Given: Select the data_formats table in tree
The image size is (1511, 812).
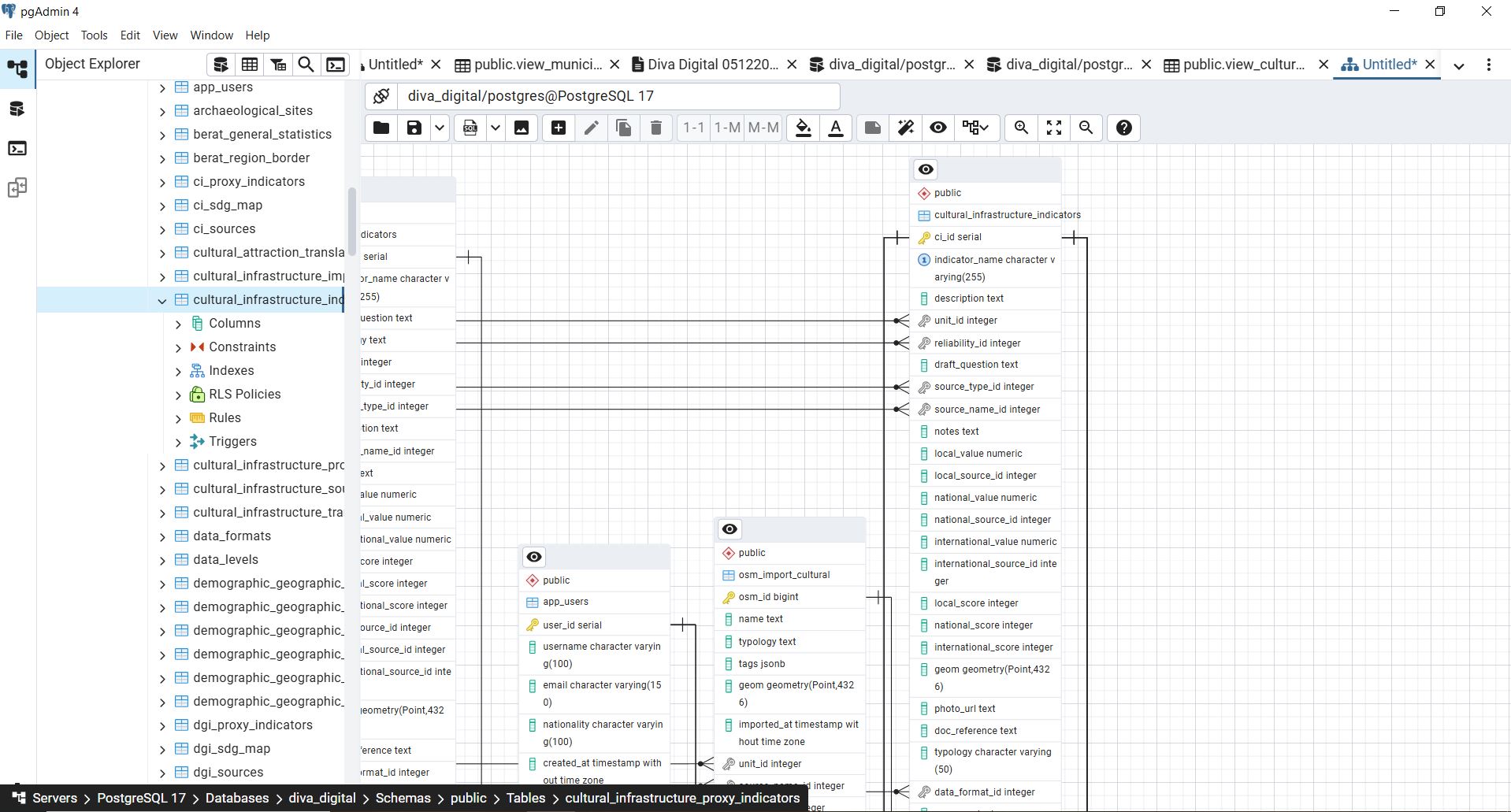Looking at the screenshot, I should (232, 536).
